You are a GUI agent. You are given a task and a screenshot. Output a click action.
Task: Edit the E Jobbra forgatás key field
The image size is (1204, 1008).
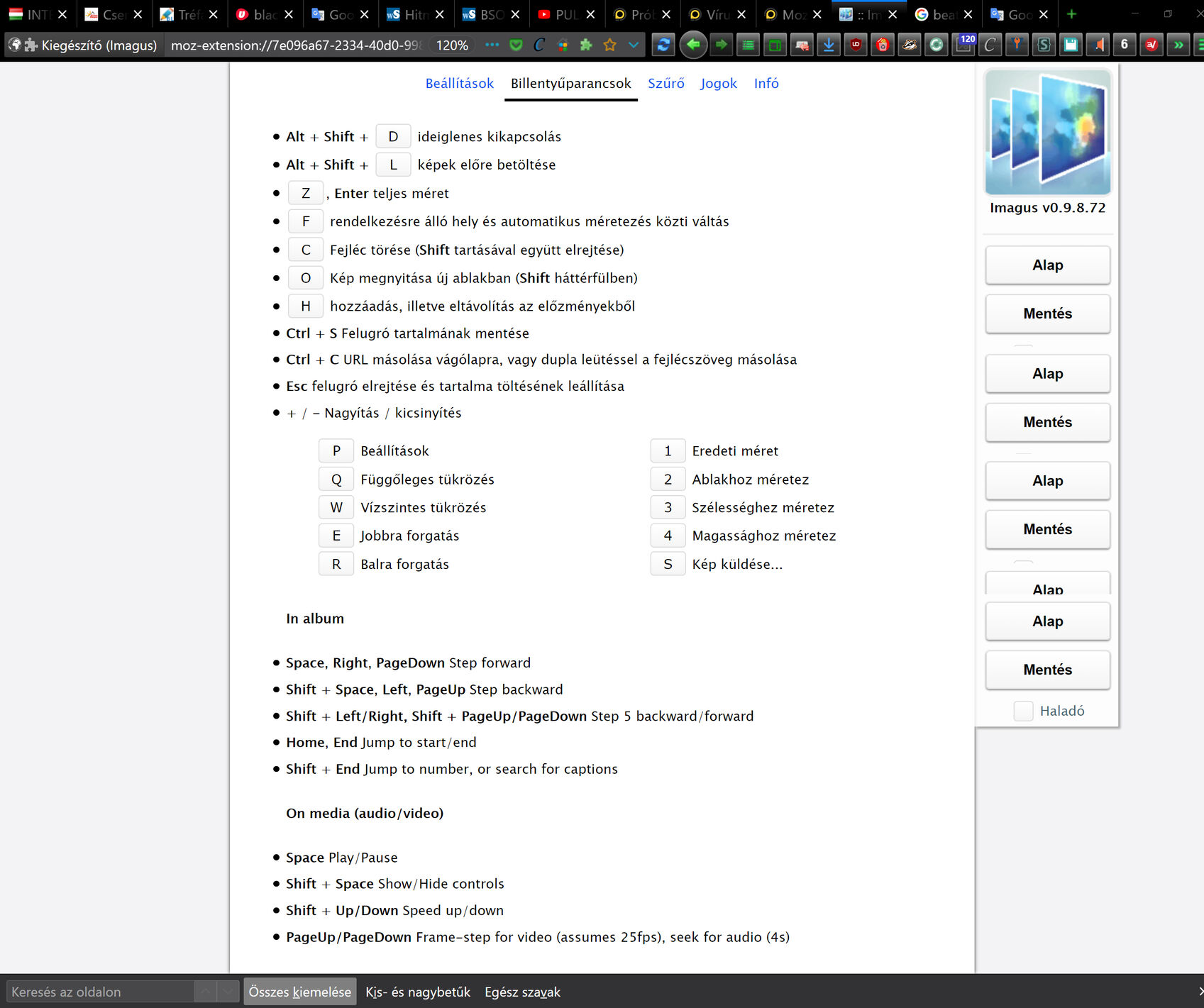click(336, 536)
